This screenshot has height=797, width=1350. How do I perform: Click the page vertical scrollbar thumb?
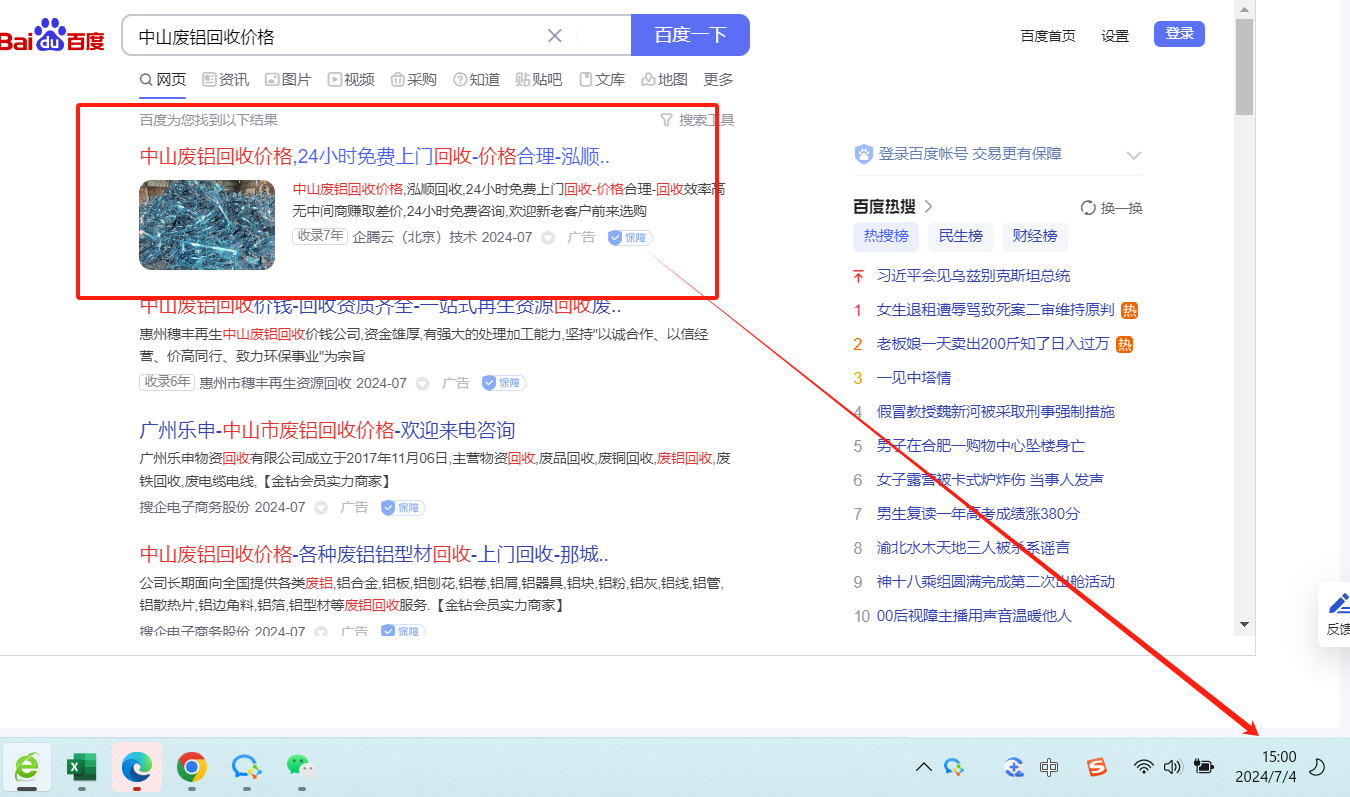[x=1244, y=68]
